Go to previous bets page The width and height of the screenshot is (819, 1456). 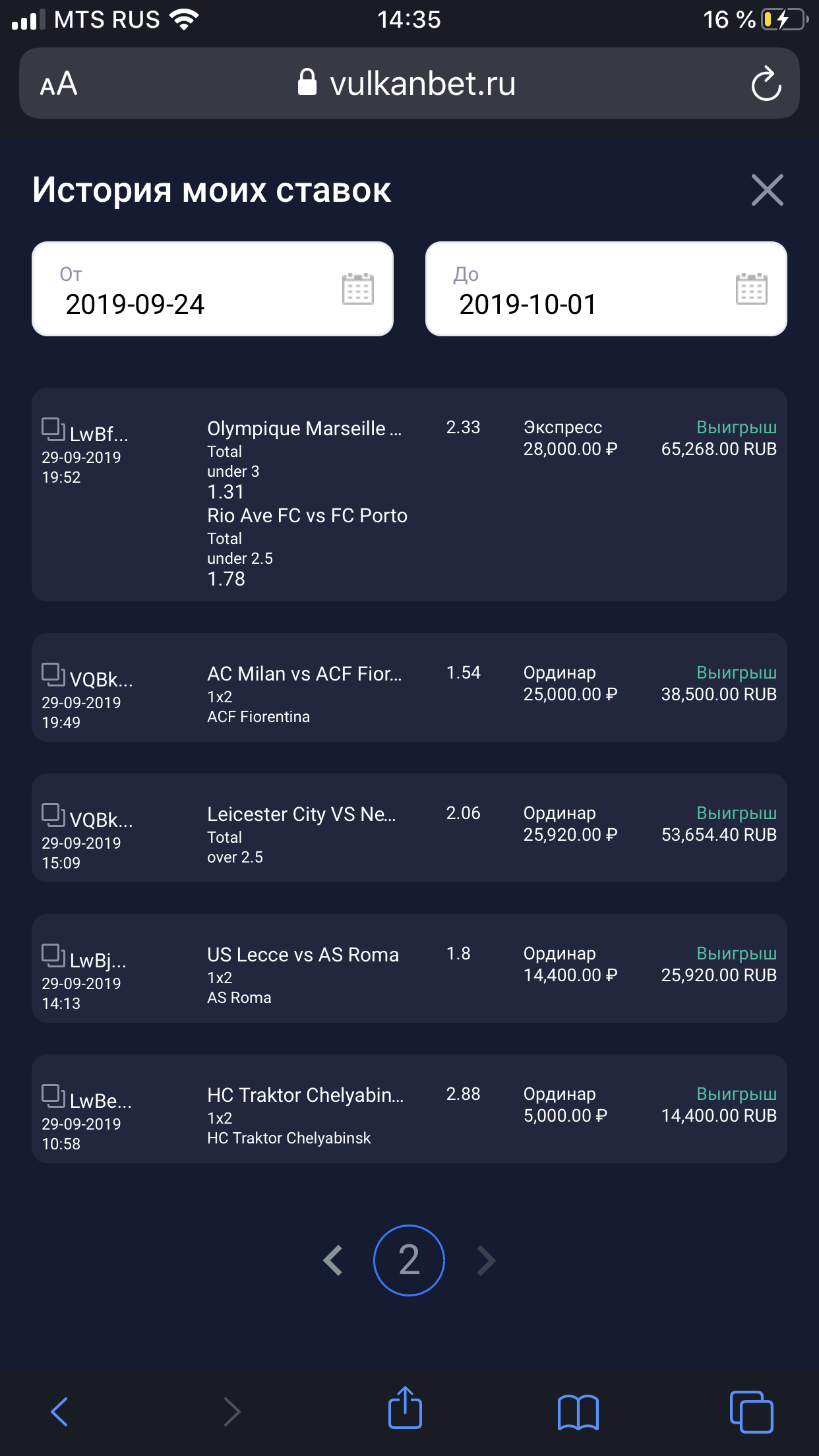pos(333,1260)
